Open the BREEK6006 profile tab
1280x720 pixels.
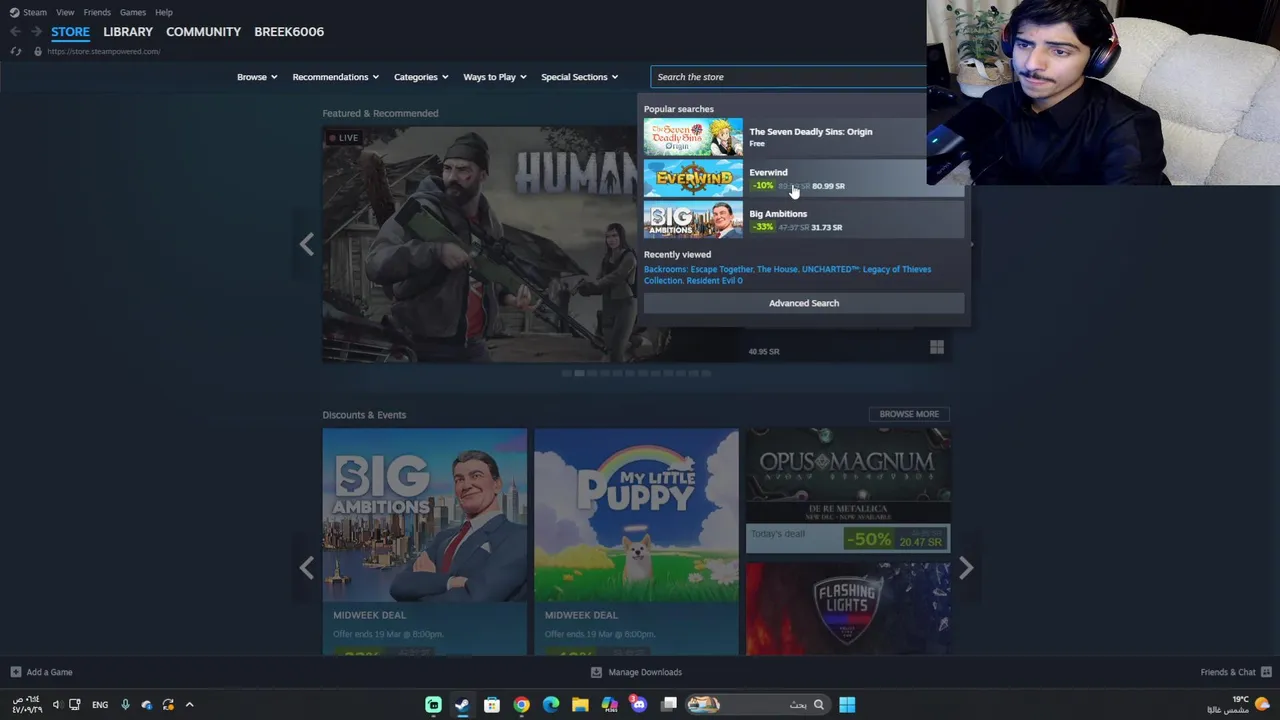pyautogui.click(x=289, y=32)
